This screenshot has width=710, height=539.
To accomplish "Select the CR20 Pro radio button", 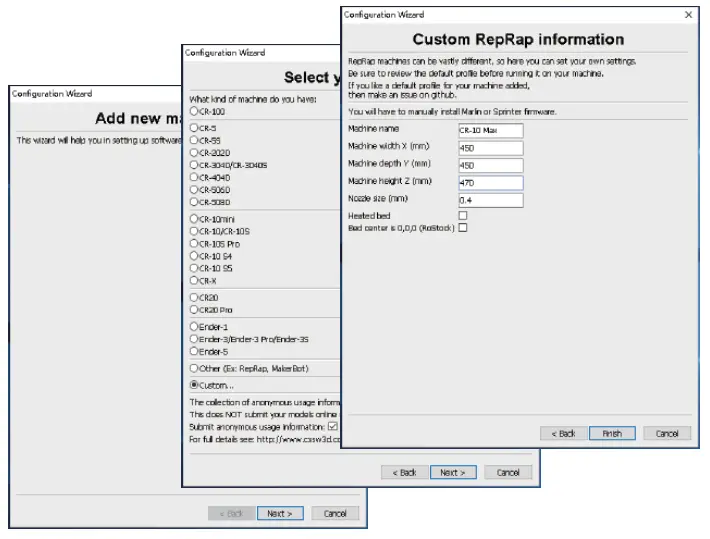I will click(194, 309).
